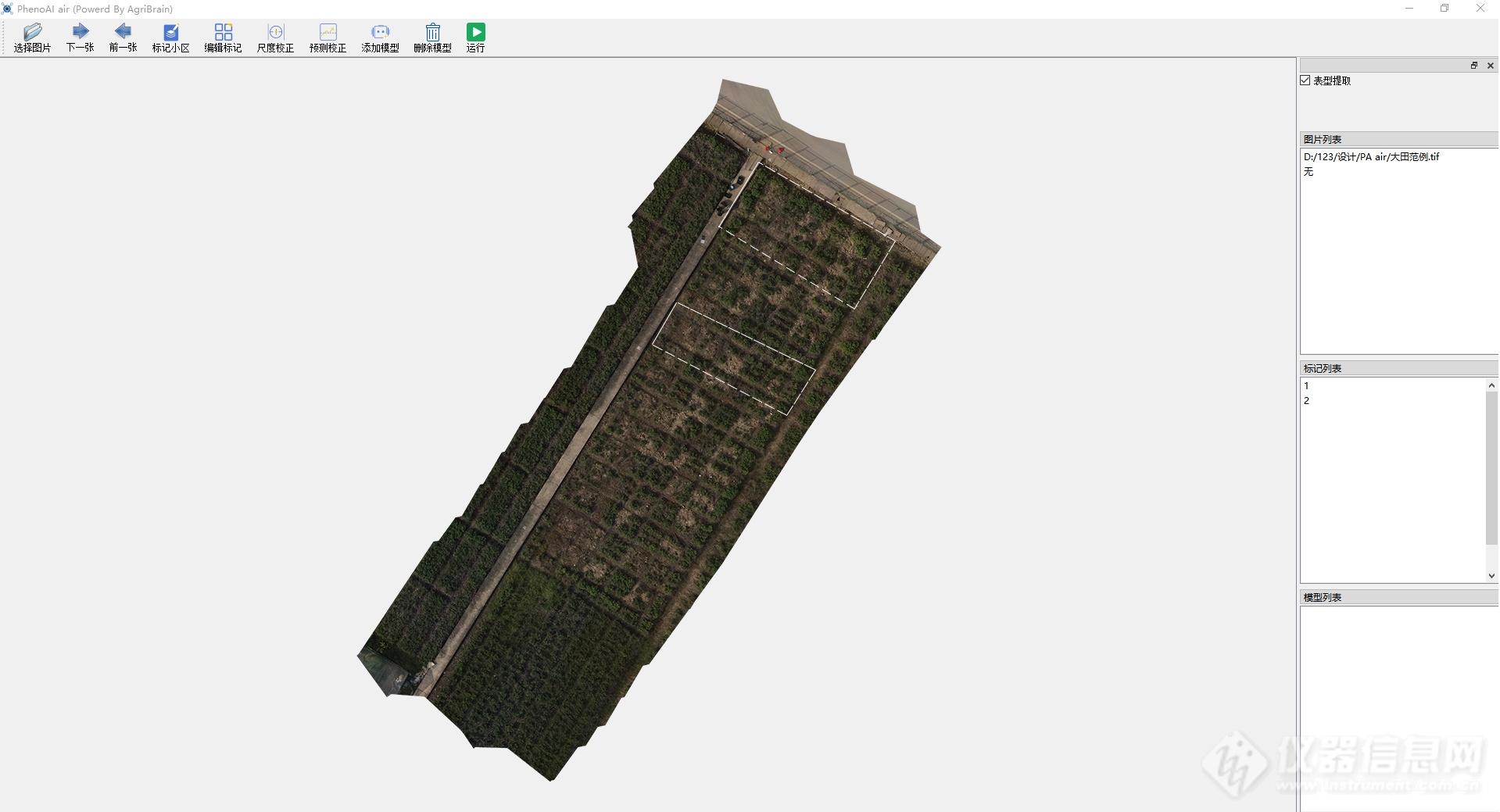Click the 选择图片 (select image) toolbar icon
This screenshot has width=1500, height=812.
[32, 38]
